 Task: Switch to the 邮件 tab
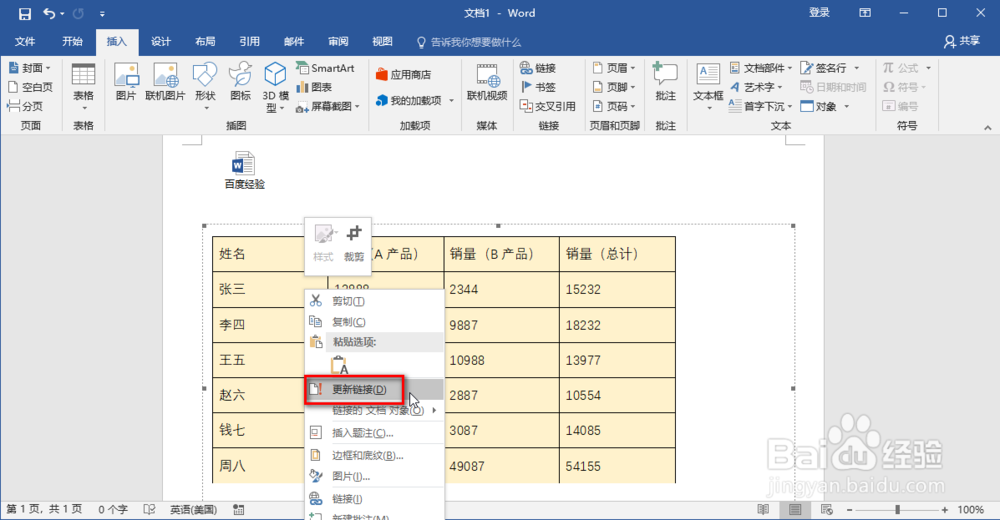point(293,41)
